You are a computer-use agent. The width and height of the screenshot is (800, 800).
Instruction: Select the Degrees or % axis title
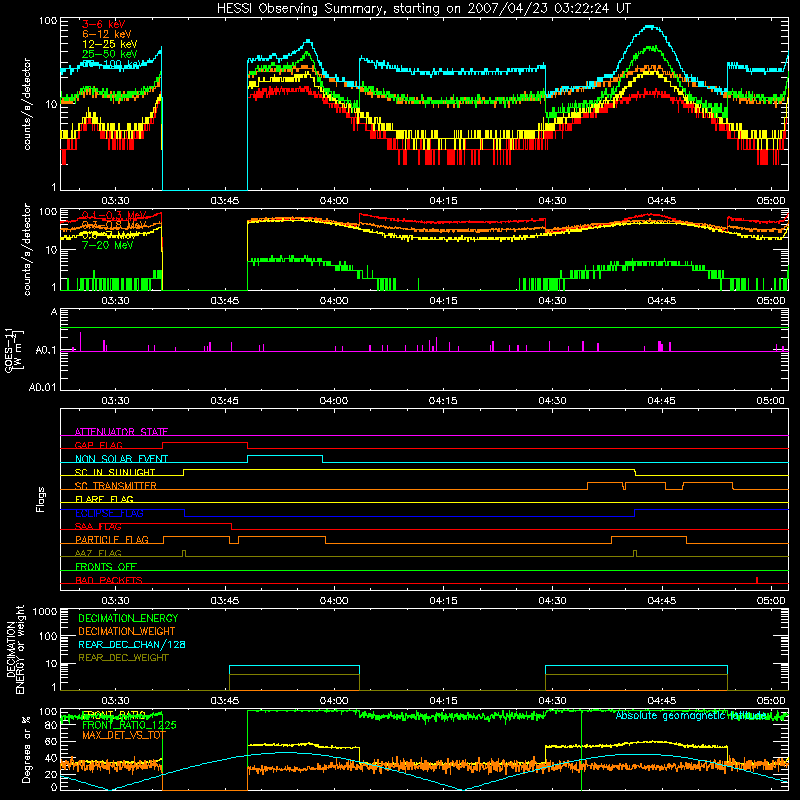(x=26, y=749)
